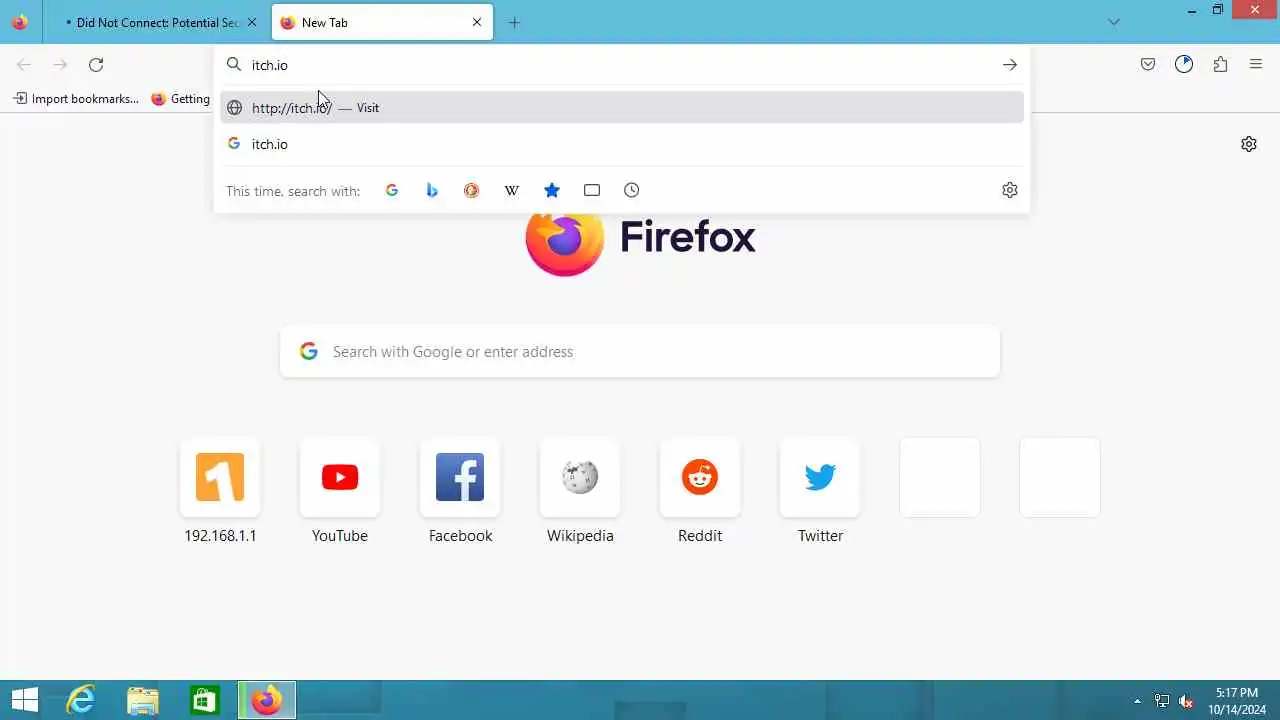Open the Extensions puzzle icon
The image size is (1280, 720).
1220,65
